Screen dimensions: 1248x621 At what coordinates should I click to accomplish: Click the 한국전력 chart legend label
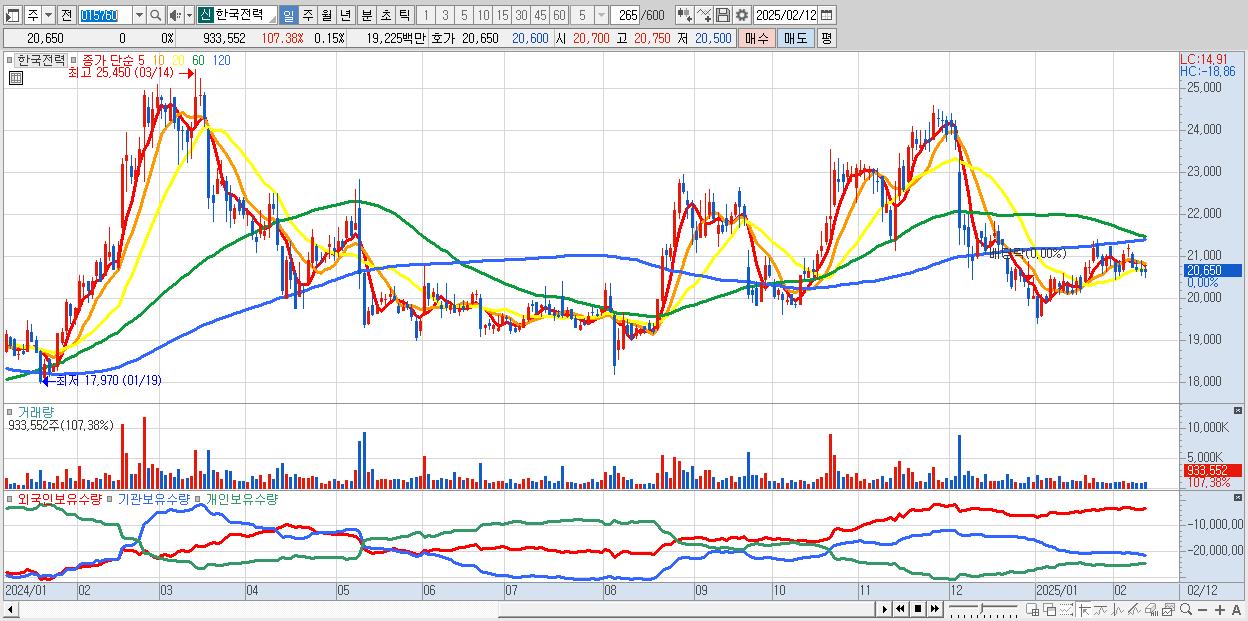click(x=41, y=60)
